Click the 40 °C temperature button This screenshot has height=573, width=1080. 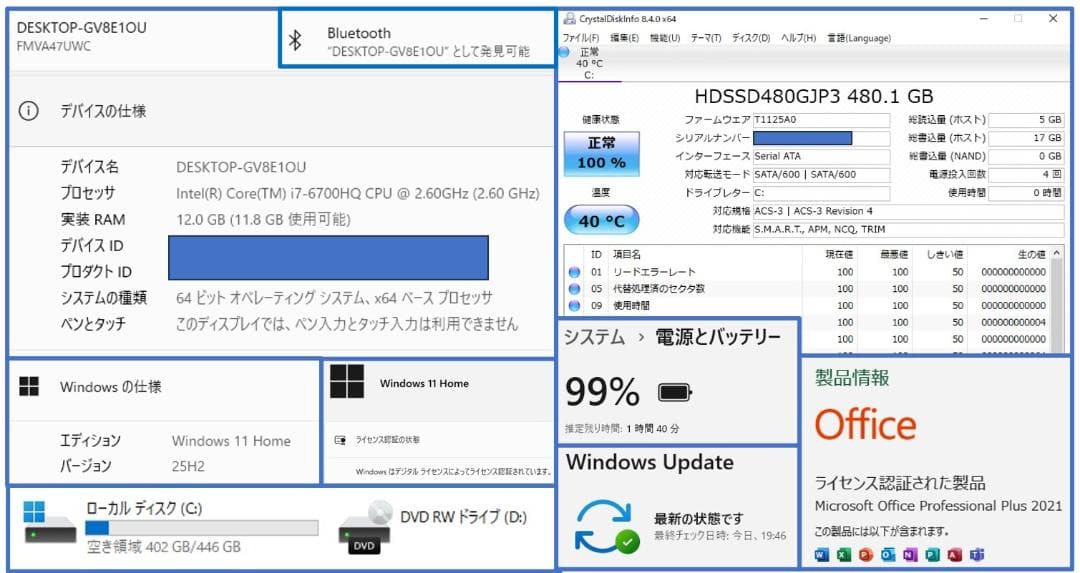[601, 221]
